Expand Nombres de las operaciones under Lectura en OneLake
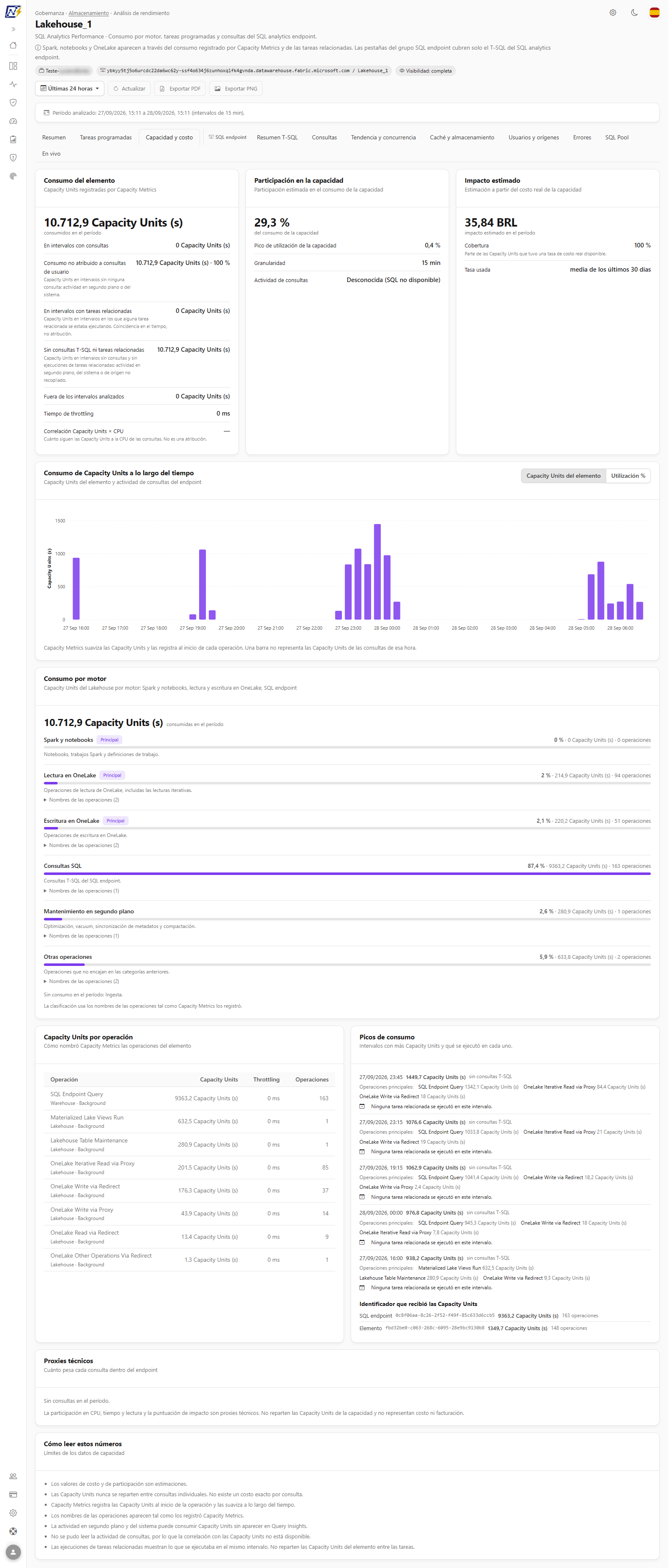The height and width of the screenshot is (1568, 668). [81, 800]
